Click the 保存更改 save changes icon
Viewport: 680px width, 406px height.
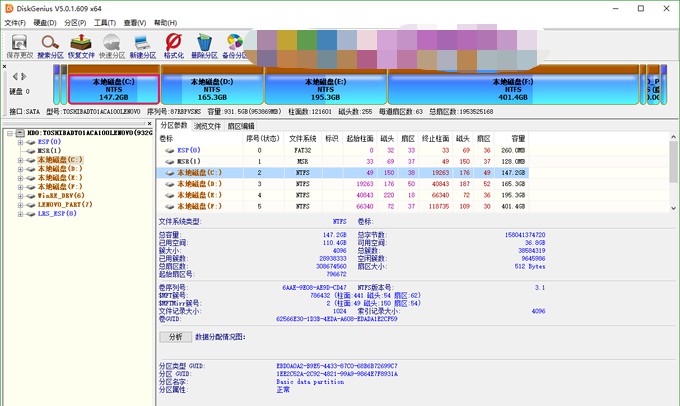coord(19,45)
